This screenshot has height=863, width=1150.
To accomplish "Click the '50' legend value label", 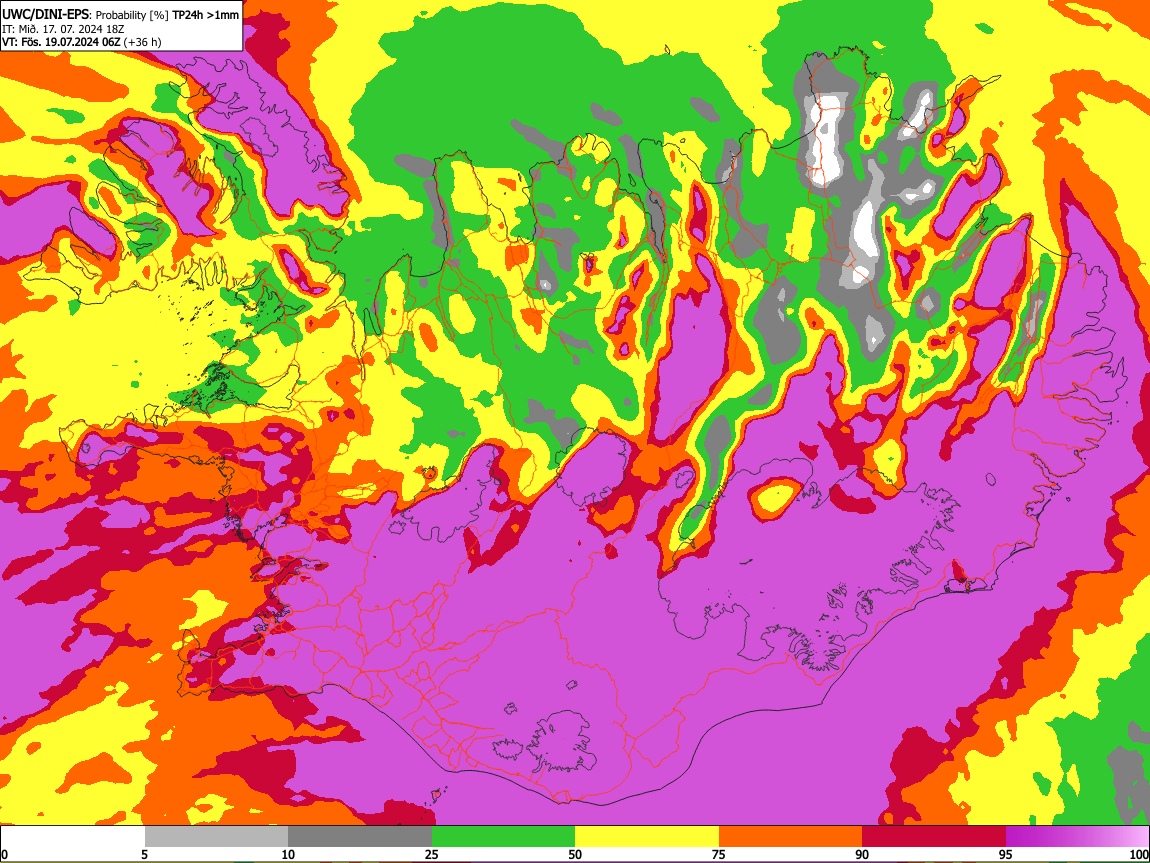I will [575, 855].
